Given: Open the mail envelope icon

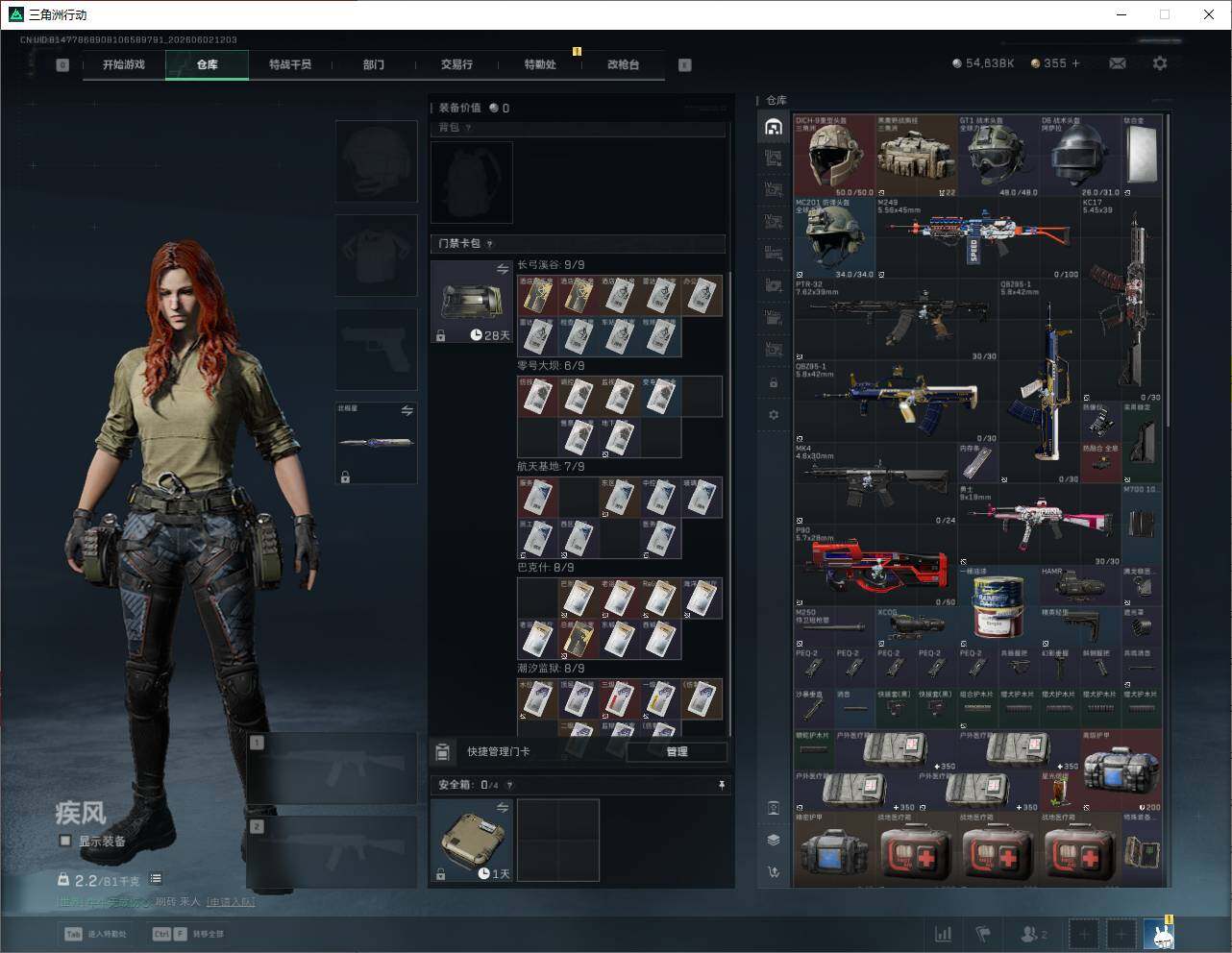Looking at the screenshot, I should pyautogui.click(x=1118, y=63).
